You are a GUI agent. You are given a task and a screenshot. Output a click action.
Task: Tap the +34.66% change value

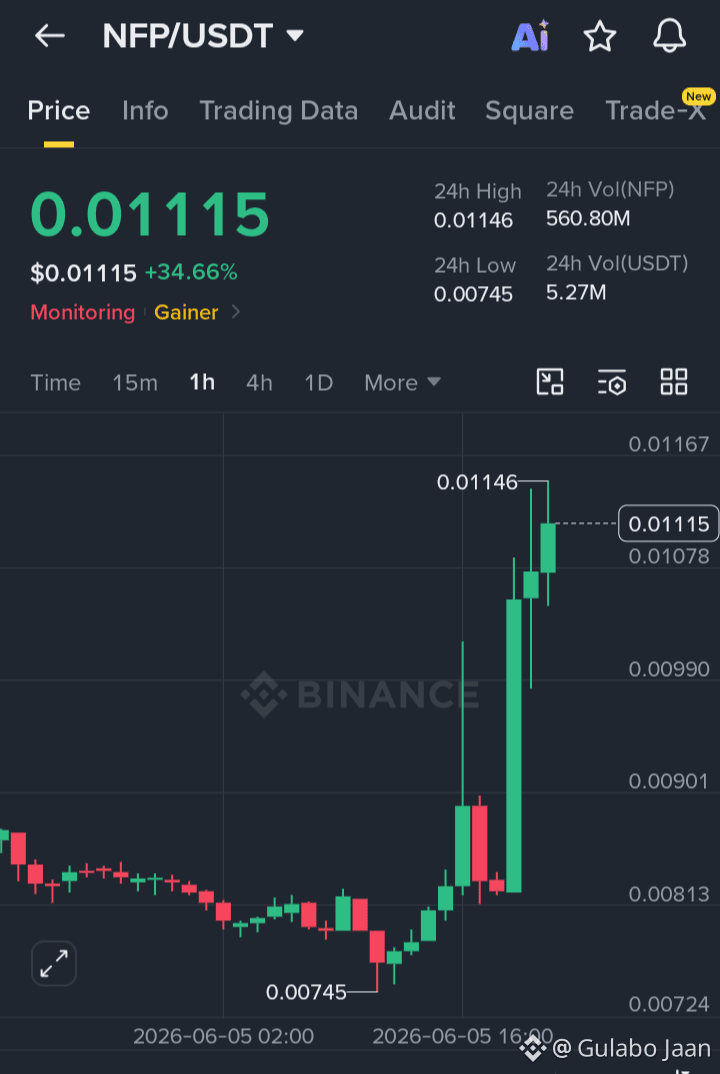[191, 273]
